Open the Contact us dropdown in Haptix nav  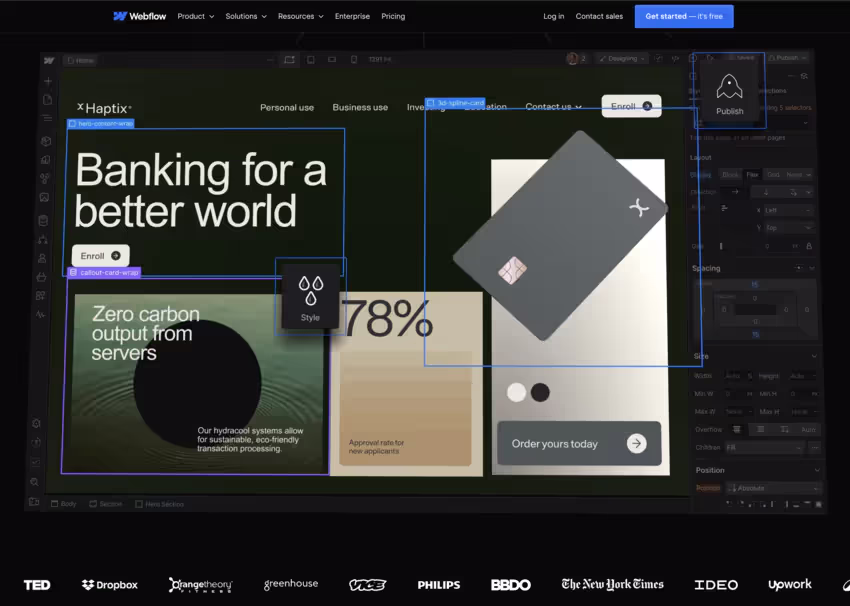click(553, 106)
